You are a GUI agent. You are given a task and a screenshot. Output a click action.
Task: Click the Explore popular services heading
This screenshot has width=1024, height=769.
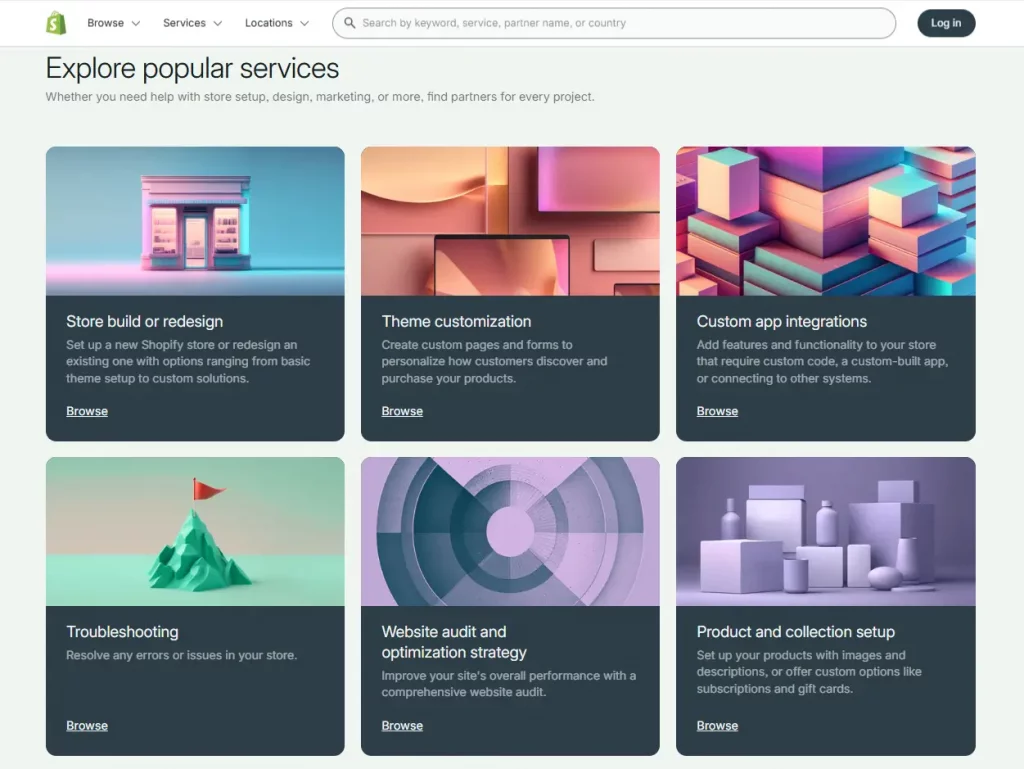click(193, 68)
